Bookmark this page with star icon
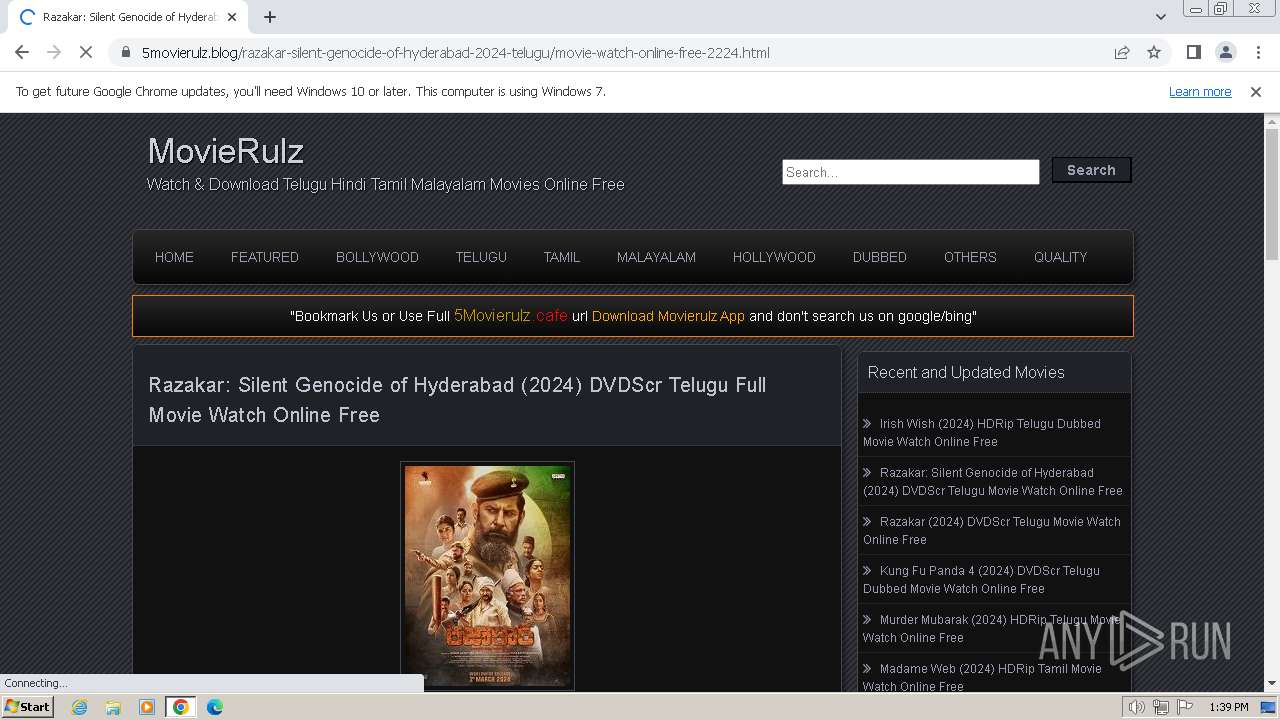Screen dimensions: 1280x720 tap(1154, 52)
